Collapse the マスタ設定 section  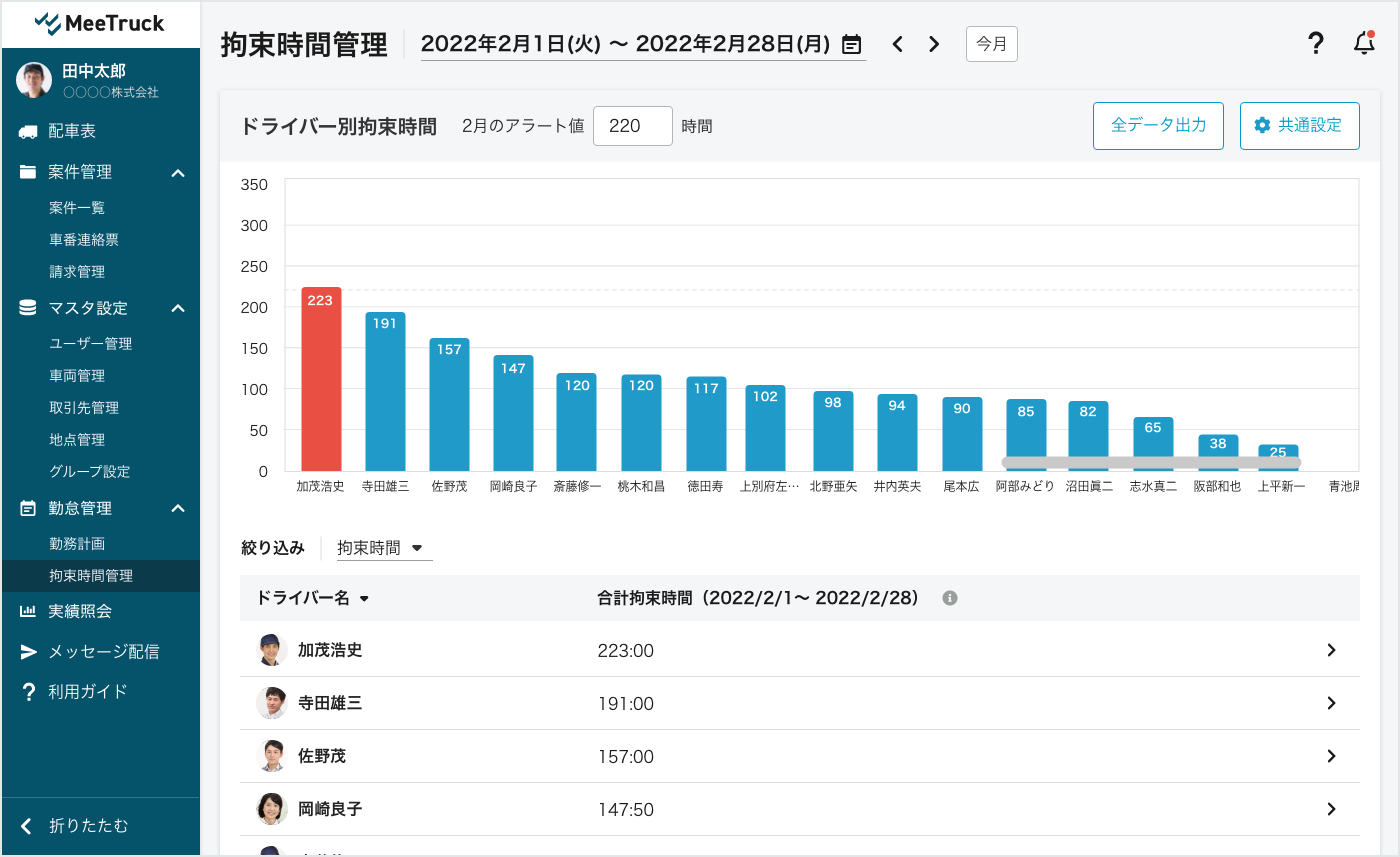178,308
